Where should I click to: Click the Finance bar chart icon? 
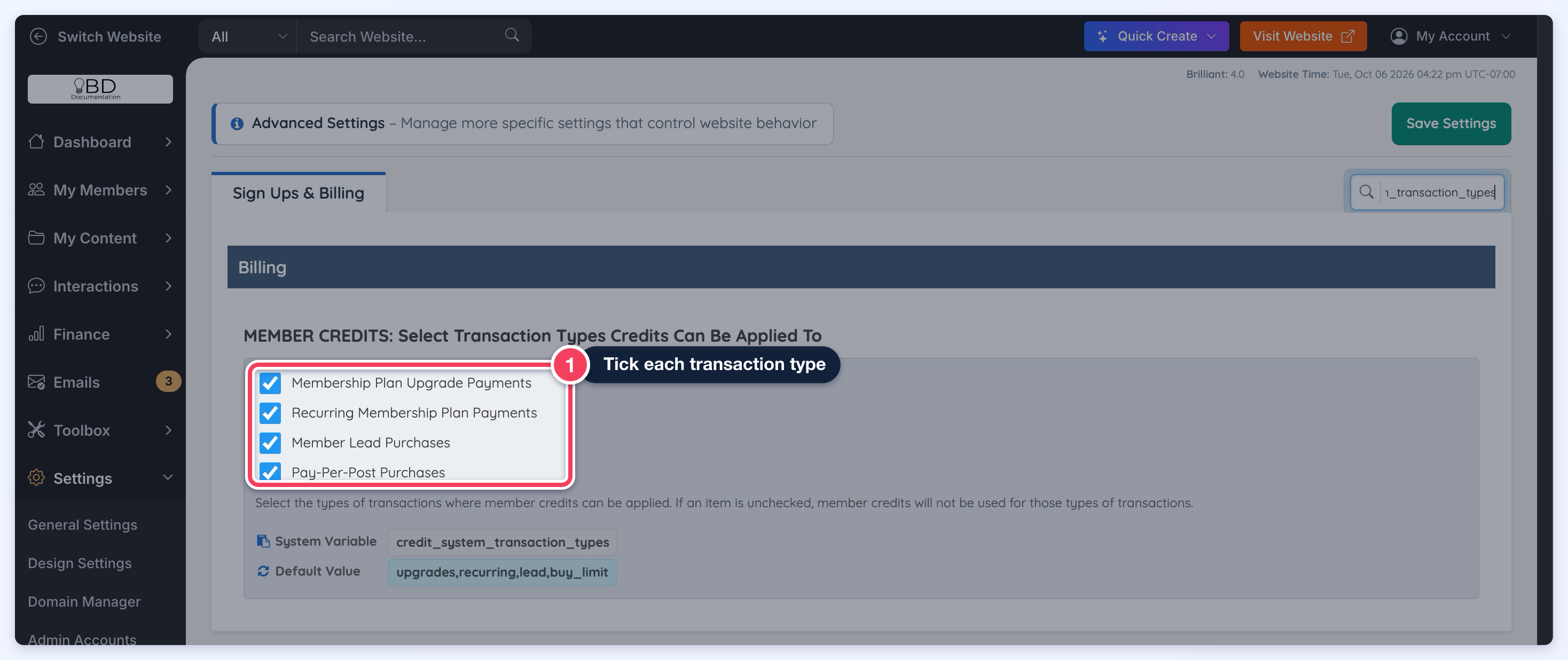[36, 334]
